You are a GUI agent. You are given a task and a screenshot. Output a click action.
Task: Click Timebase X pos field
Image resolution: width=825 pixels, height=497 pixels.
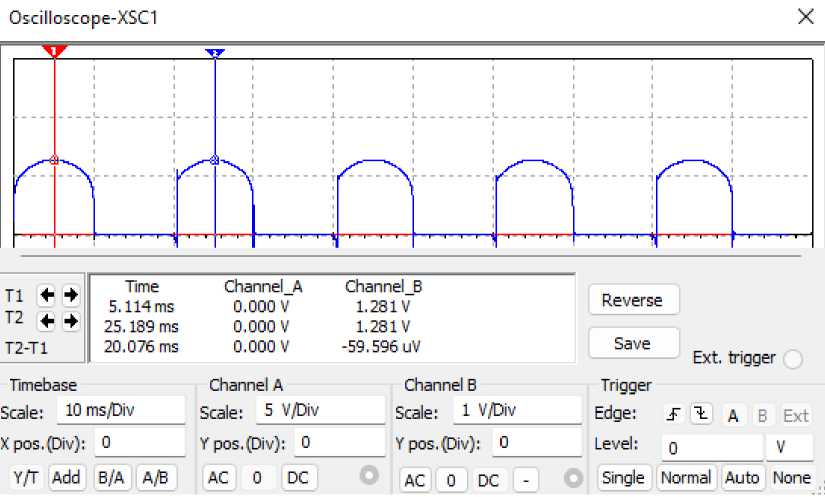tap(140, 442)
